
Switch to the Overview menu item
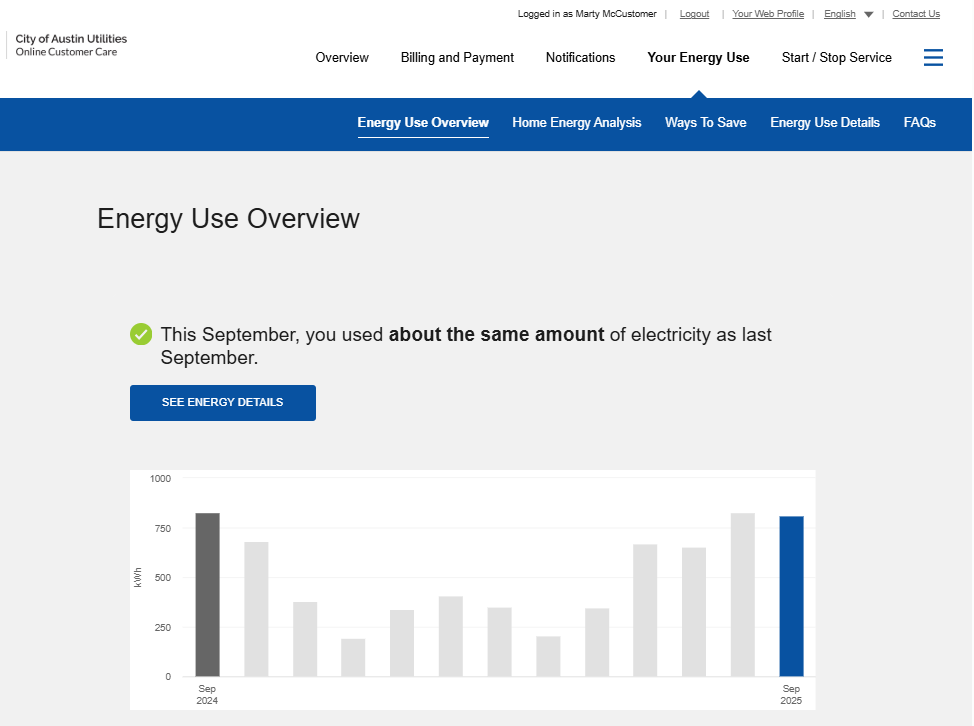coord(342,57)
